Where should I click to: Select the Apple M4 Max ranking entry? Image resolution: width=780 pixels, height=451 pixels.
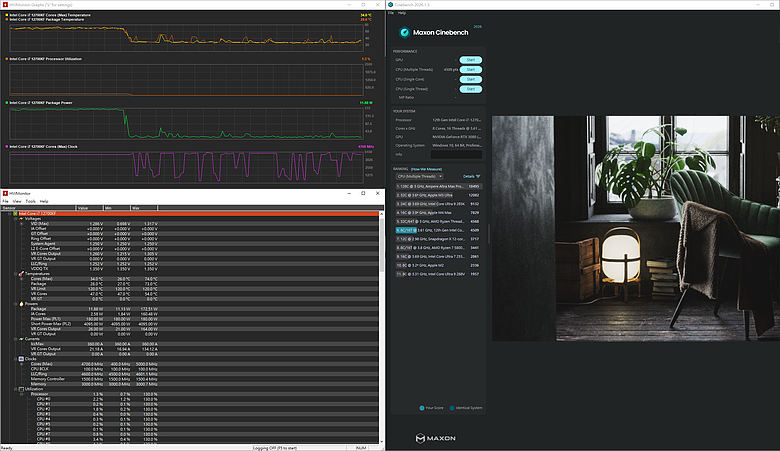tap(438, 213)
